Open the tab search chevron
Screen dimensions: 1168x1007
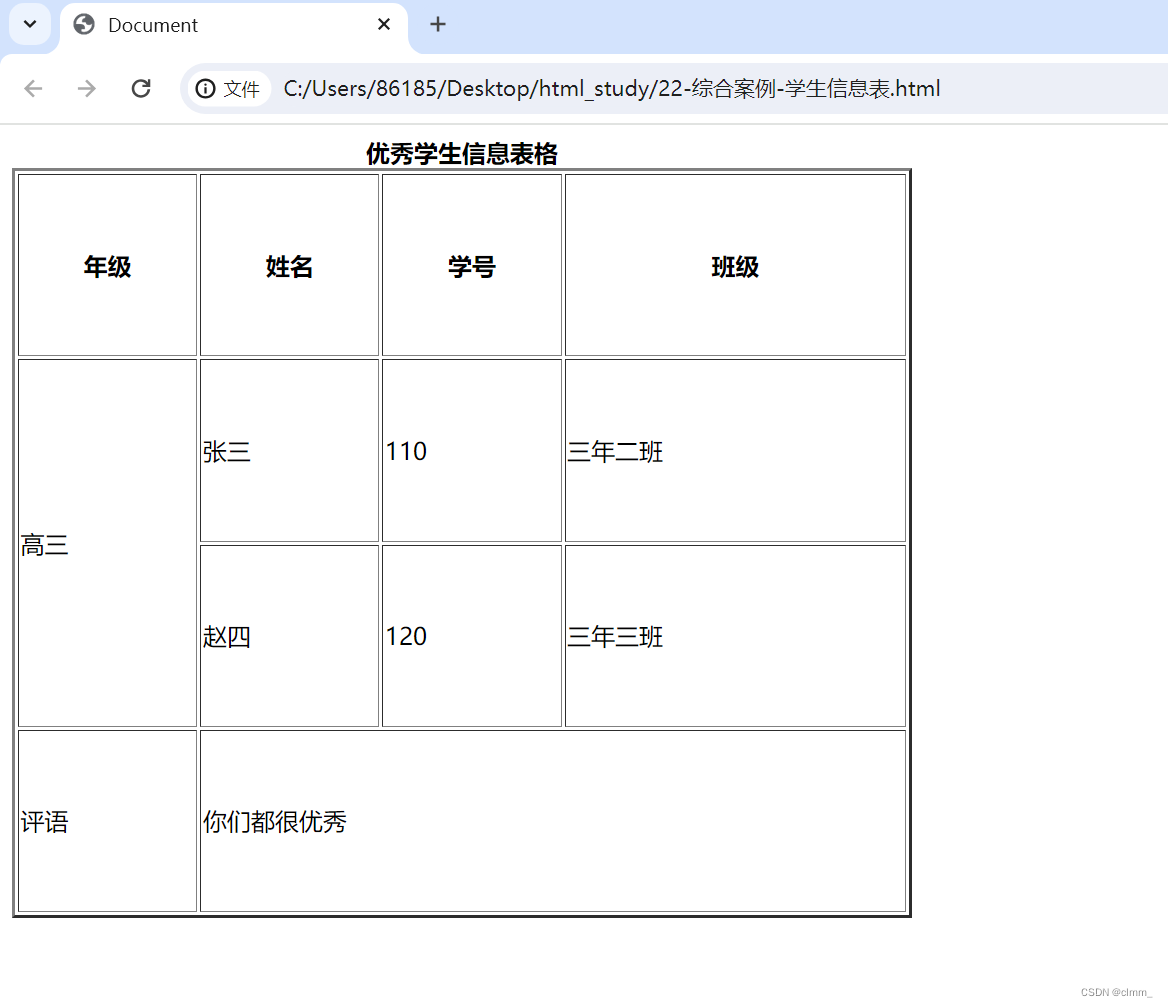[28, 24]
